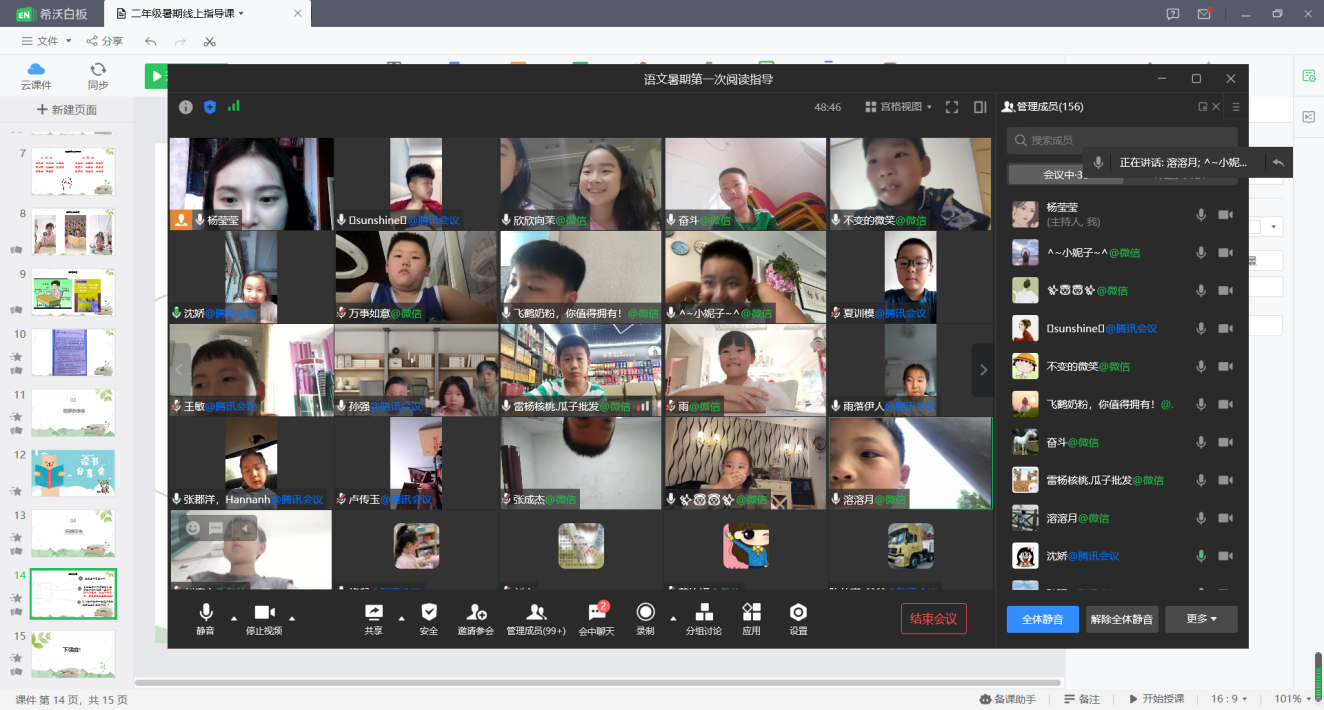Select slide 8 thumbnail
1324x710 pixels.
coord(74,232)
